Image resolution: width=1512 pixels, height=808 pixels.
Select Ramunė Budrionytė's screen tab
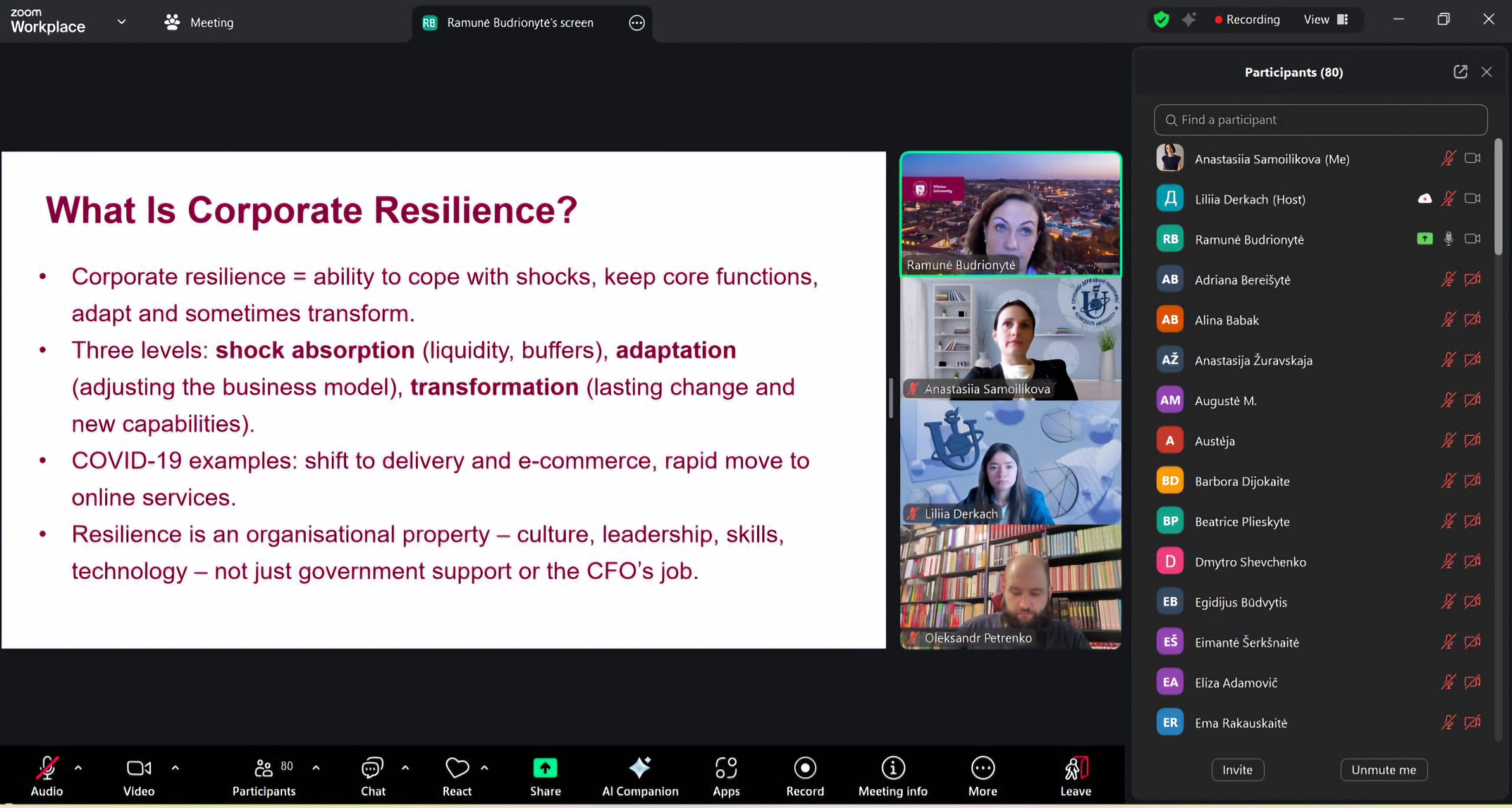click(519, 23)
